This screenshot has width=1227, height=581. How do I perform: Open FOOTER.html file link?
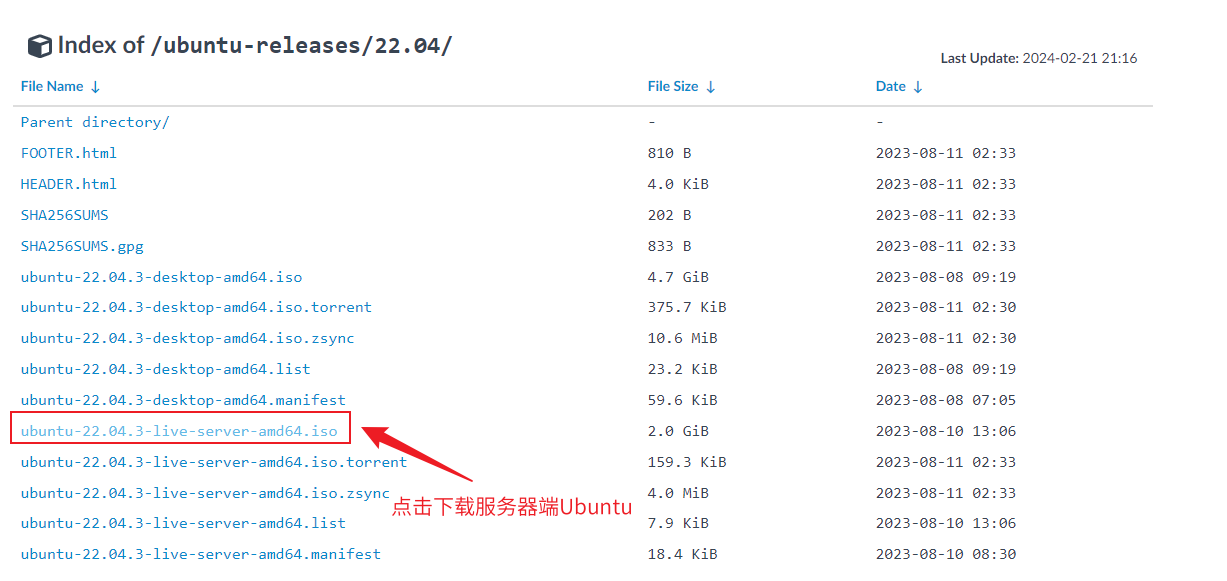tap(68, 153)
